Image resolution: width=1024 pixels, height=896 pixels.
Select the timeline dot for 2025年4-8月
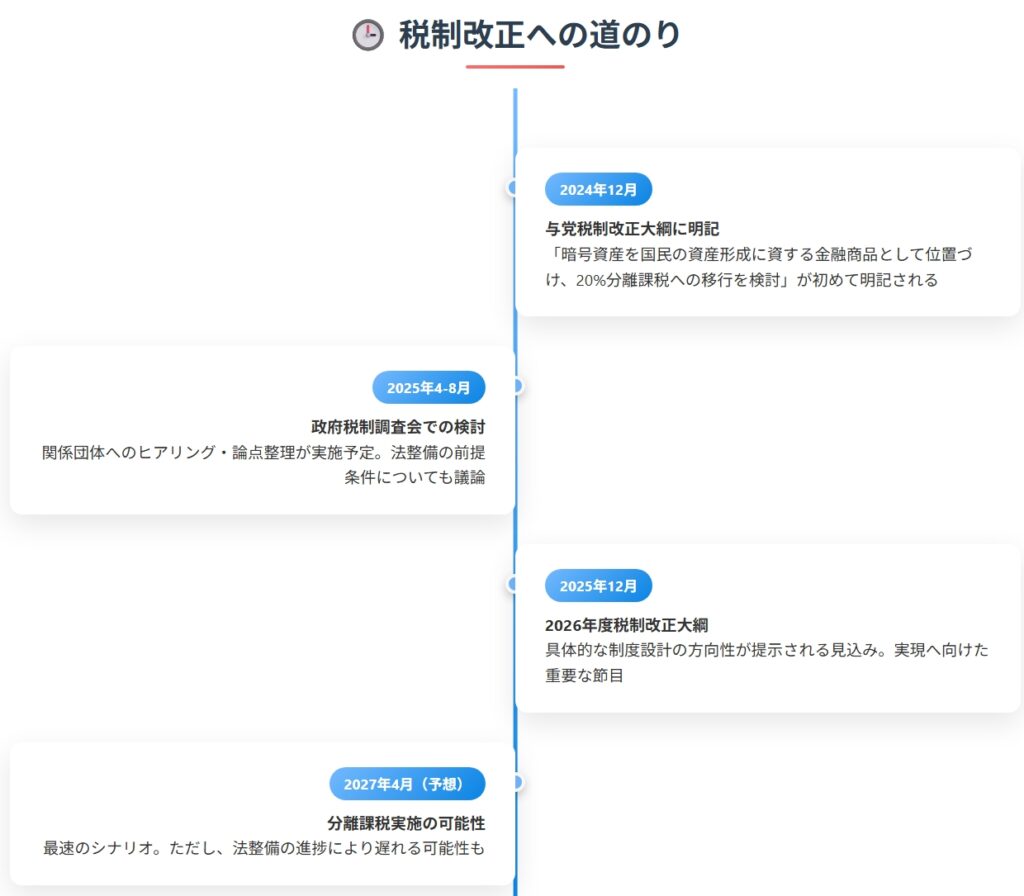pos(516,386)
